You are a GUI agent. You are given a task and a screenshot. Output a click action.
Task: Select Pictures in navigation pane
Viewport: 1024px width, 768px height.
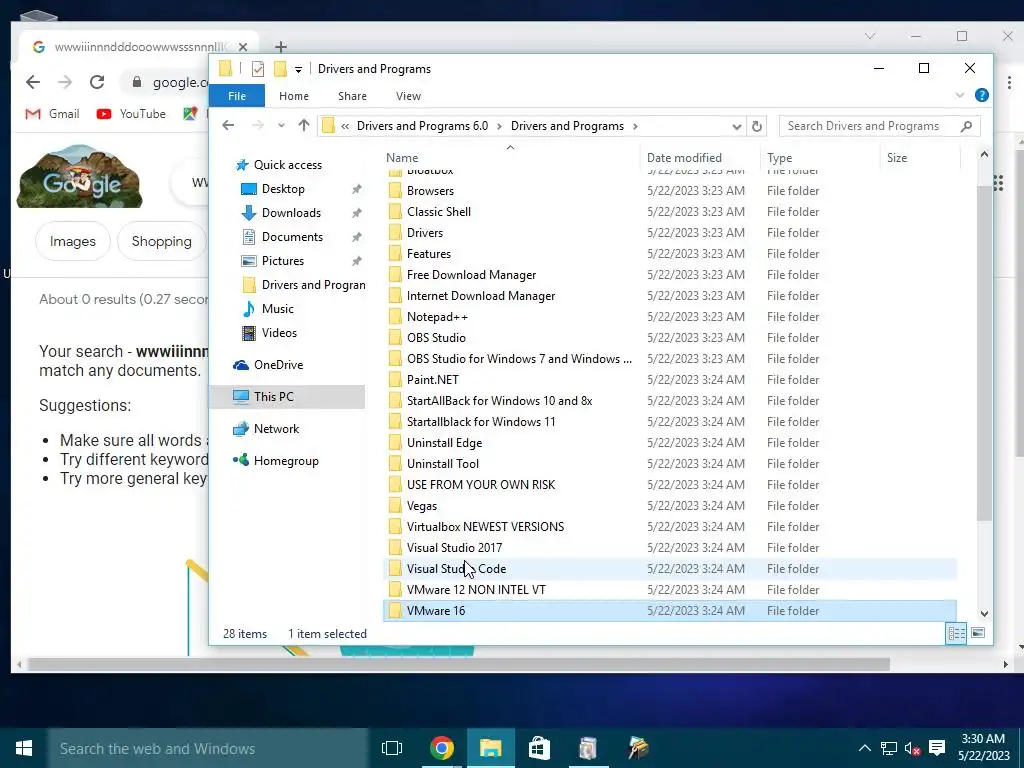[283, 261]
